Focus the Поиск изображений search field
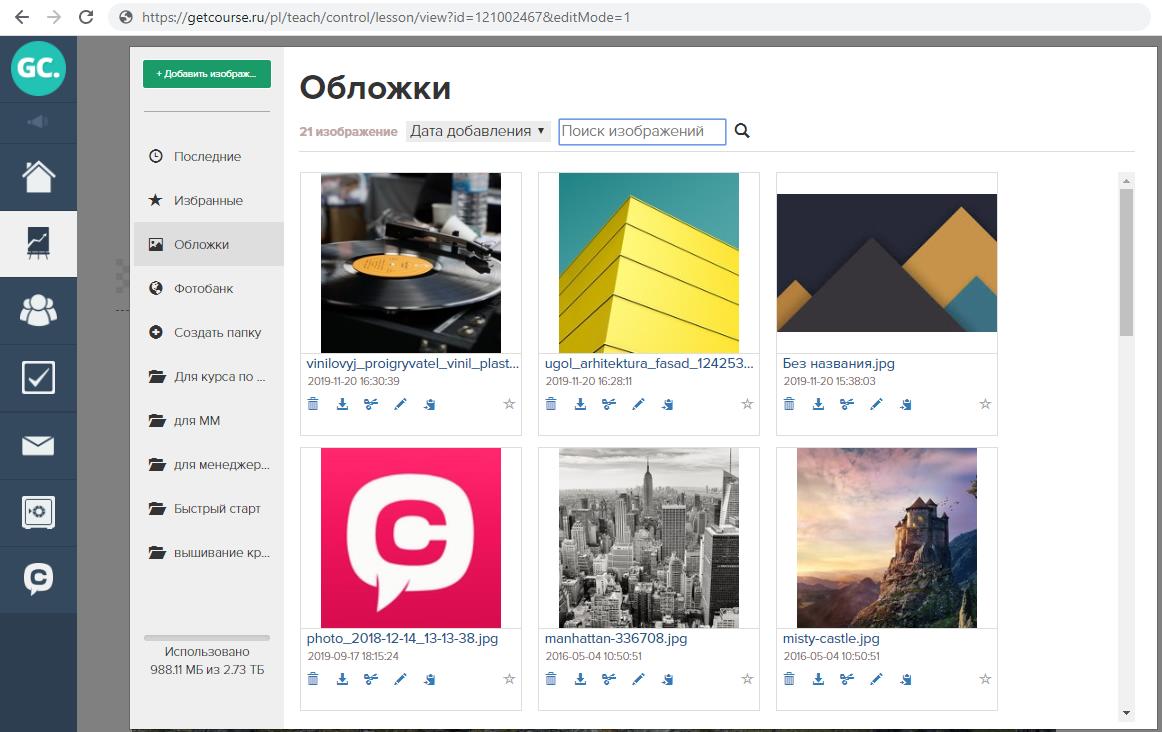Viewport: 1162px width, 732px height. pos(642,131)
